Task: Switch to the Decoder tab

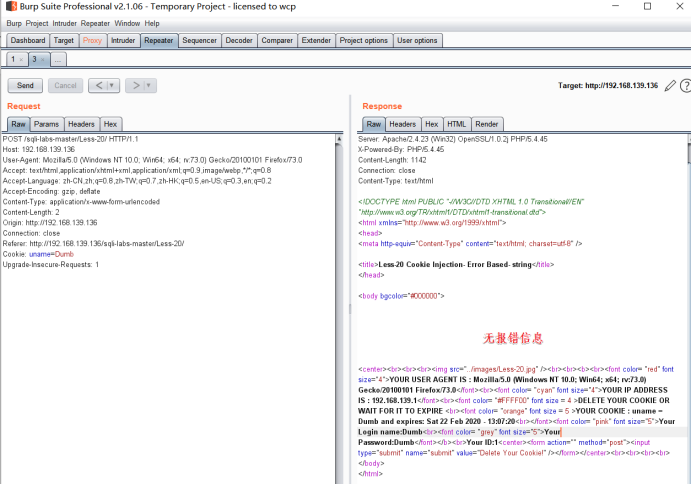Action: point(239,41)
